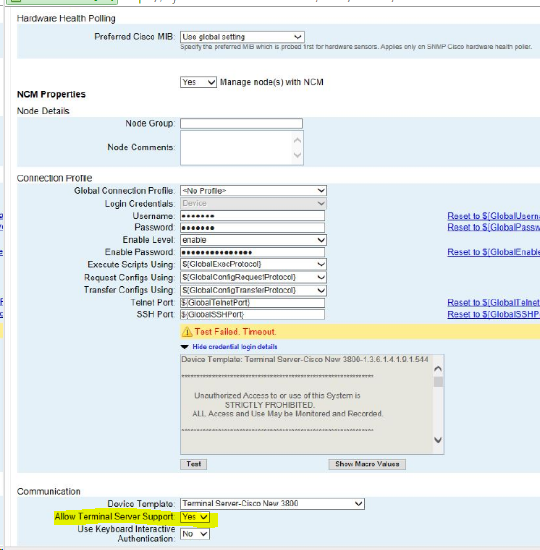540x550 pixels.
Task: Click Show Macro Values button
Action: (x=367, y=464)
